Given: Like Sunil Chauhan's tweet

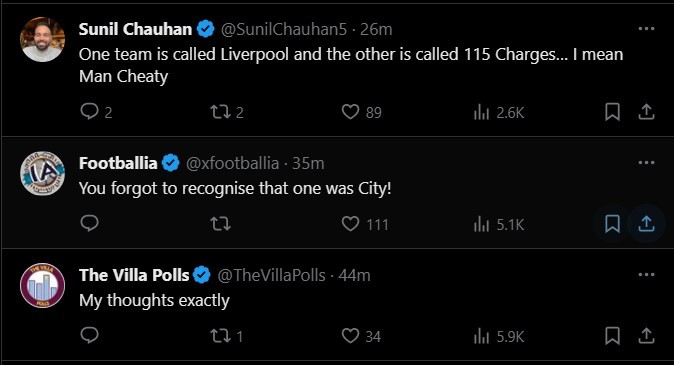Looking at the screenshot, I should pos(350,112).
